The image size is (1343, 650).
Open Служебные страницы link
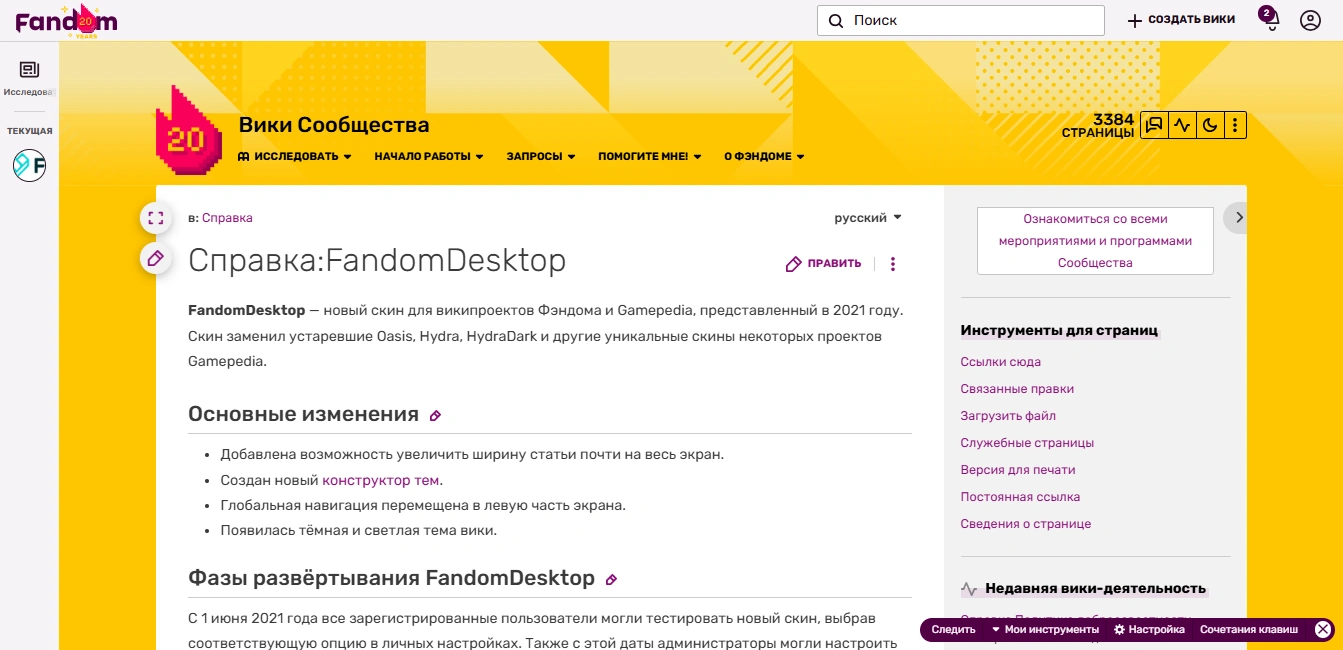[1027, 443]
